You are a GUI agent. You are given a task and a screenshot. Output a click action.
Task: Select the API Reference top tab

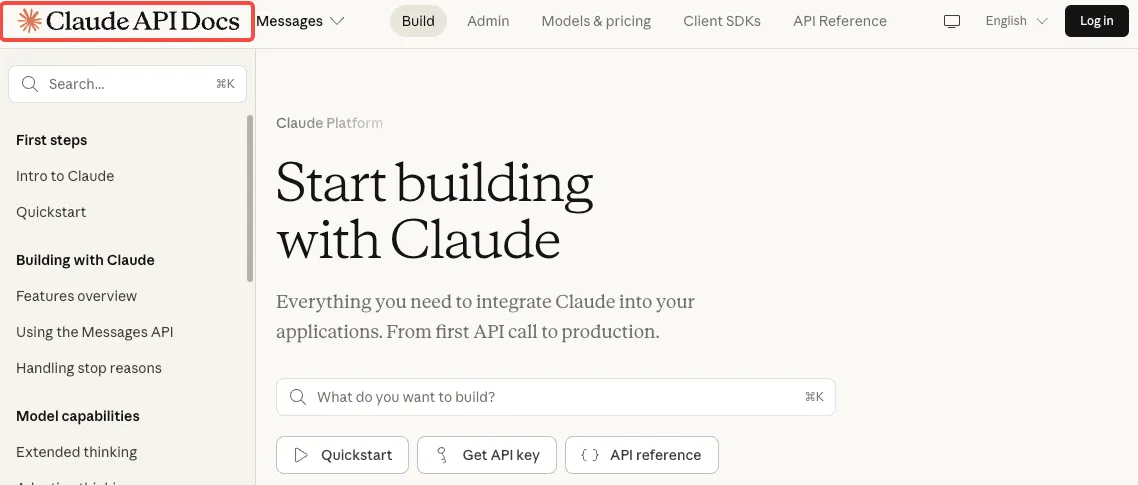840,21
